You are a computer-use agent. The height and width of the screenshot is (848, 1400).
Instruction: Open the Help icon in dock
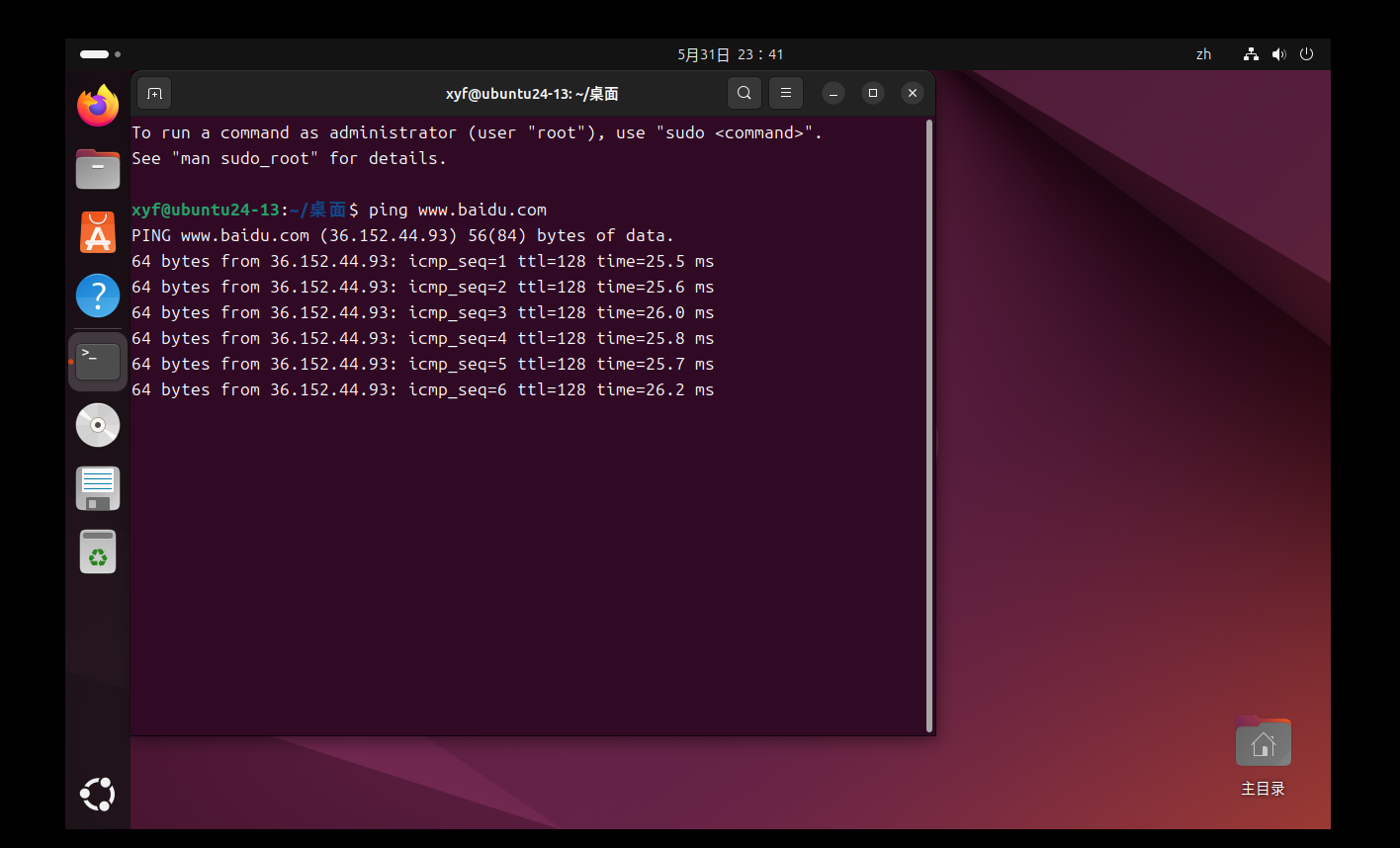pyautogui.click(x=98, y=296)
